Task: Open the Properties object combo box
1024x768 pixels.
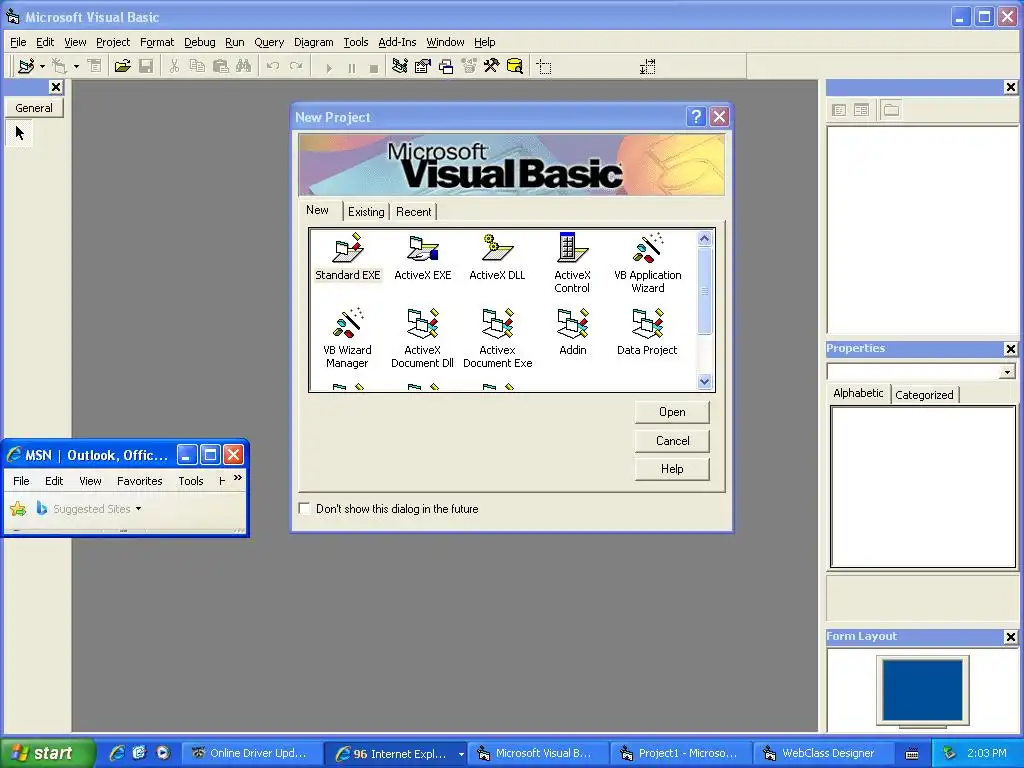Action: point(921,372)
